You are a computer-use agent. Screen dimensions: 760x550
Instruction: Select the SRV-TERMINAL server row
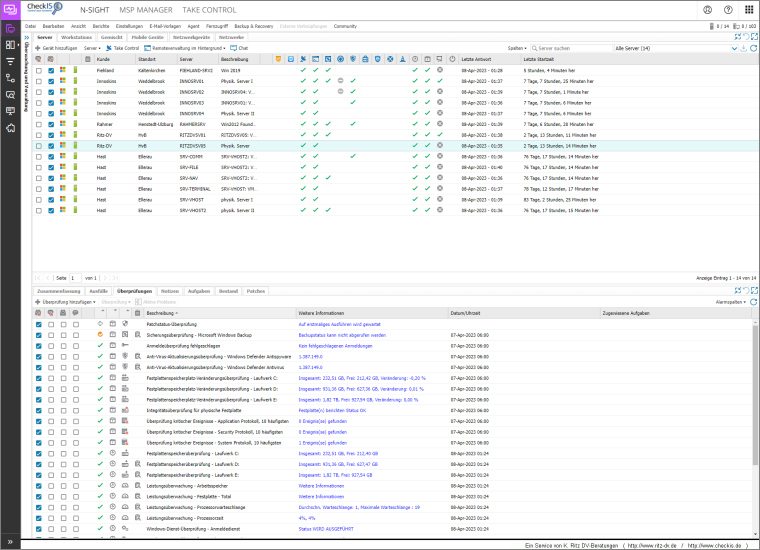pos(395,189)
